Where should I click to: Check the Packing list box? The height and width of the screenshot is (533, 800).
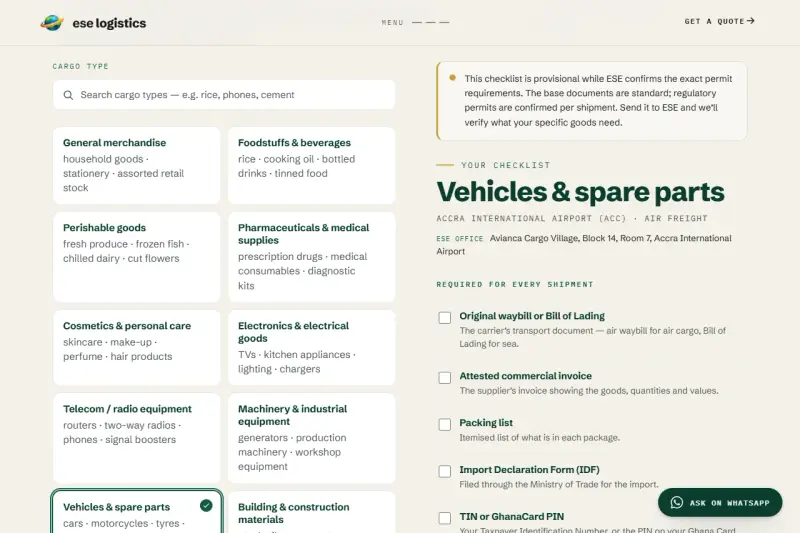click(445, 424)
